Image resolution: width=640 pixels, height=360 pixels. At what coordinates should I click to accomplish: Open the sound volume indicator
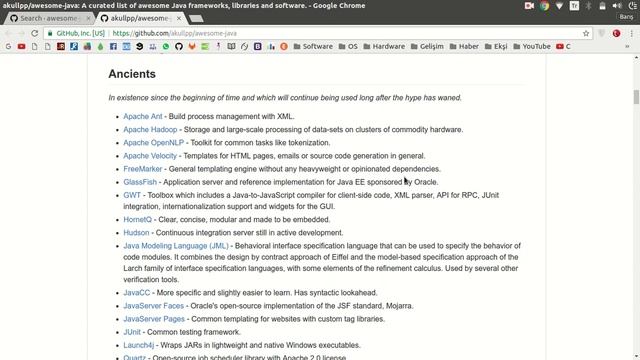point(617,6)
